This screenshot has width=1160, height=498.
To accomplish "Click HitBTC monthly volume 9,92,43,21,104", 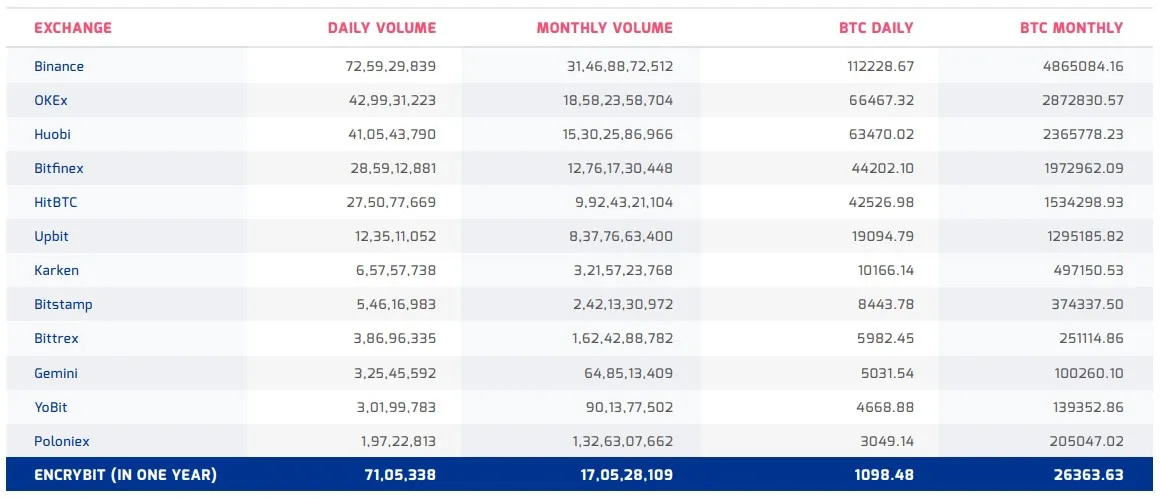I will tap(623, 202).
